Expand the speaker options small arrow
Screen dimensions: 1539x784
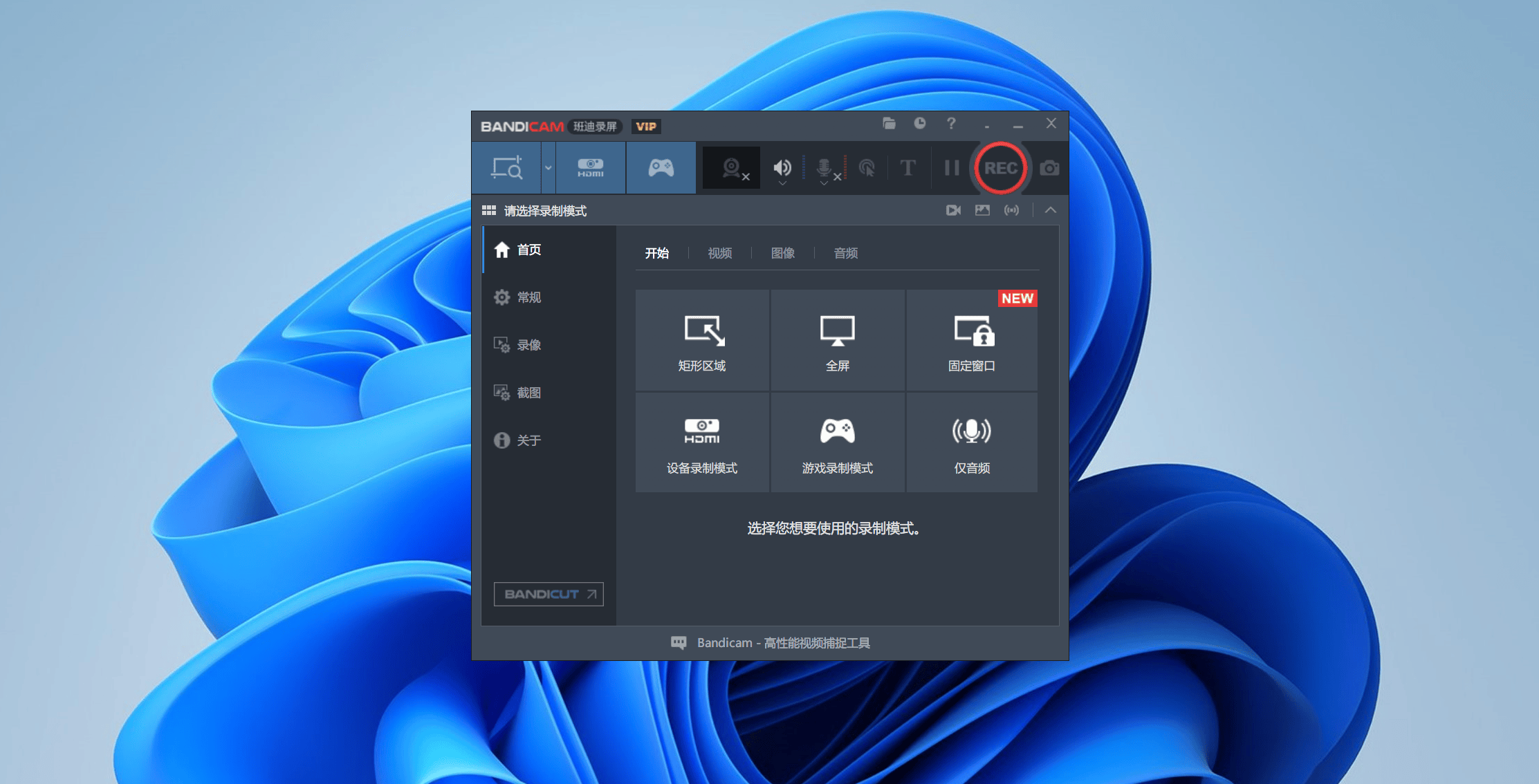[x=782, y=184]
